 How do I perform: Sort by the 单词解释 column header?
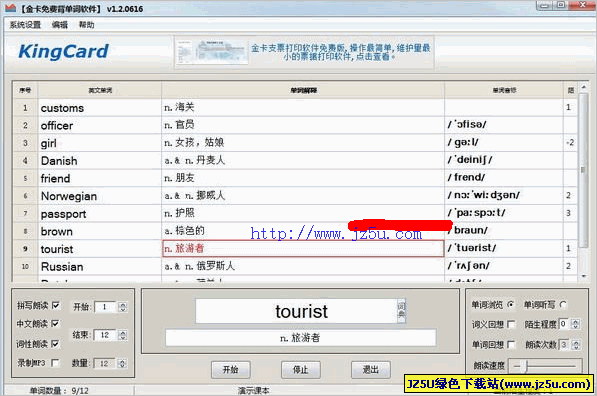point(303,90)
